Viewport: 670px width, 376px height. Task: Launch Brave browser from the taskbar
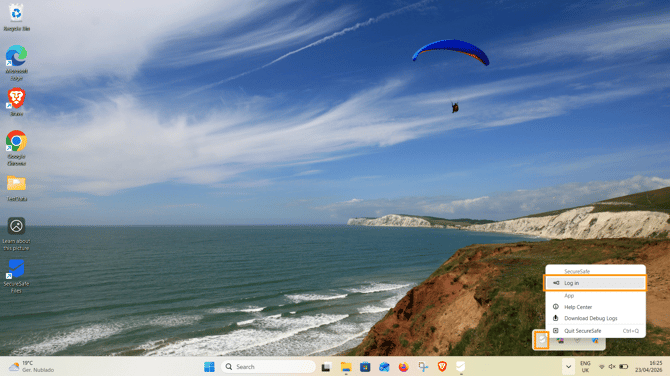(442, 367)
